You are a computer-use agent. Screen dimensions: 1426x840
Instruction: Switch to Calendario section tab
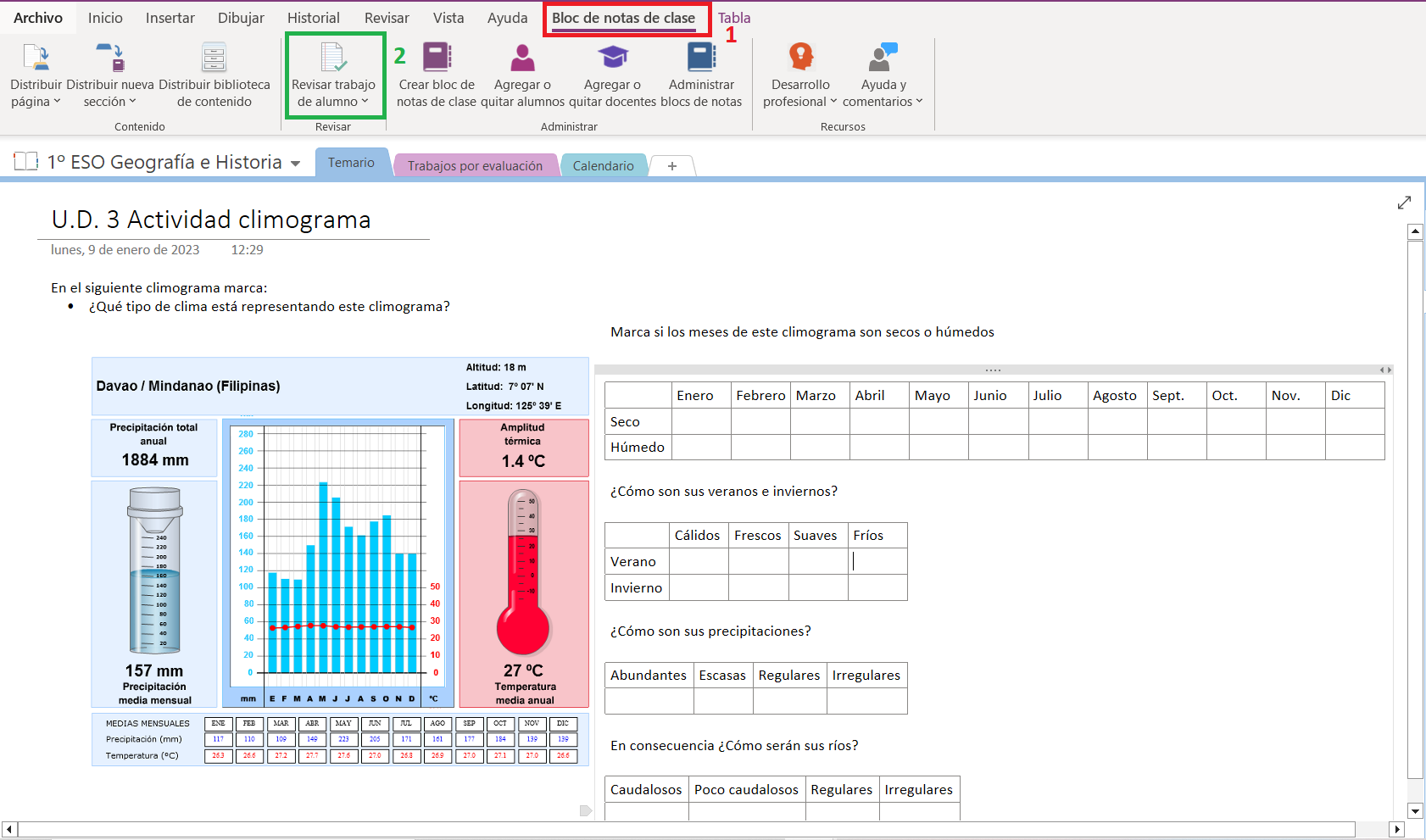tap(603, 166)
